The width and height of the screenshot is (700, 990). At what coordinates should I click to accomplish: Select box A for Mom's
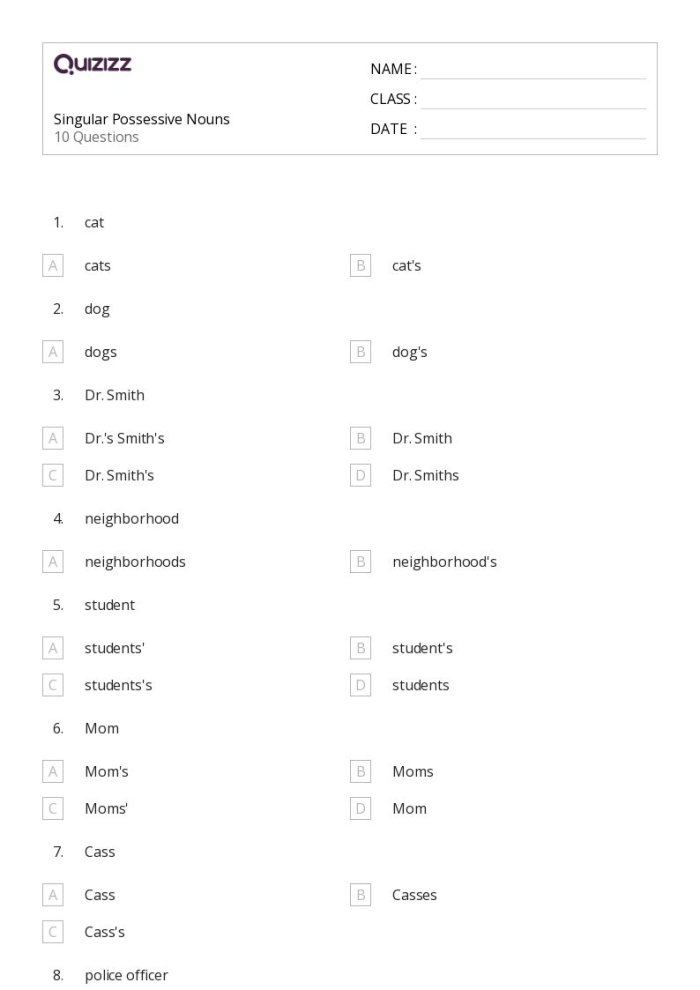(x=53, y=771)
